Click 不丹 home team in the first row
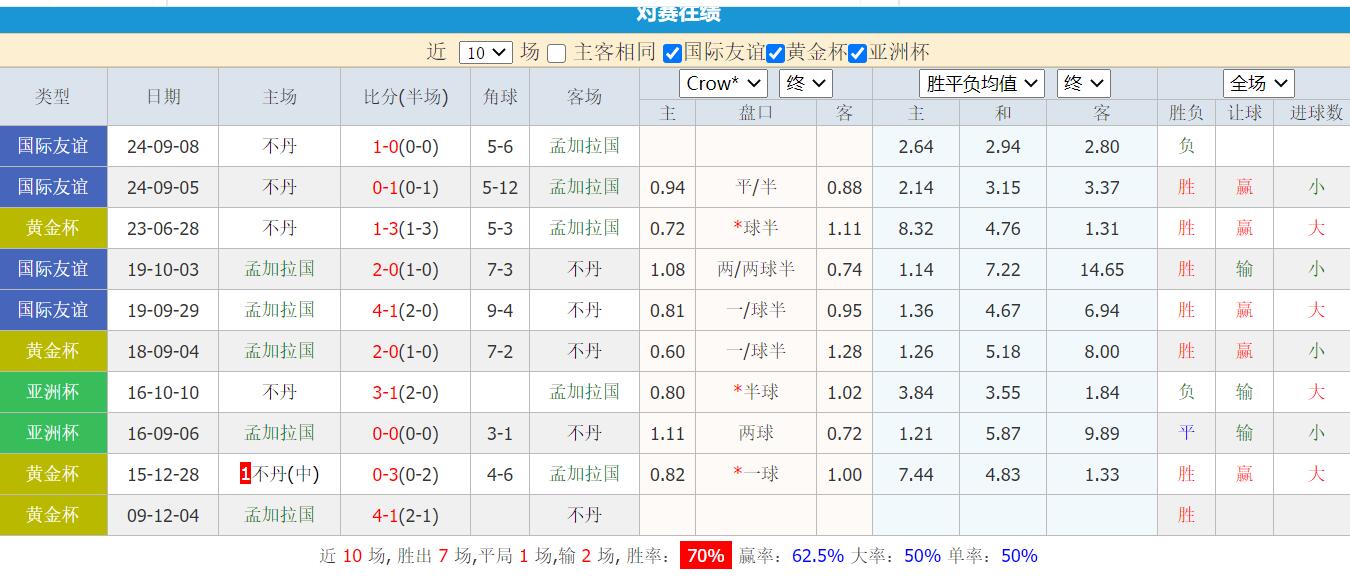This screenshot has width=1350, height=576. click(x=279, y=146)
